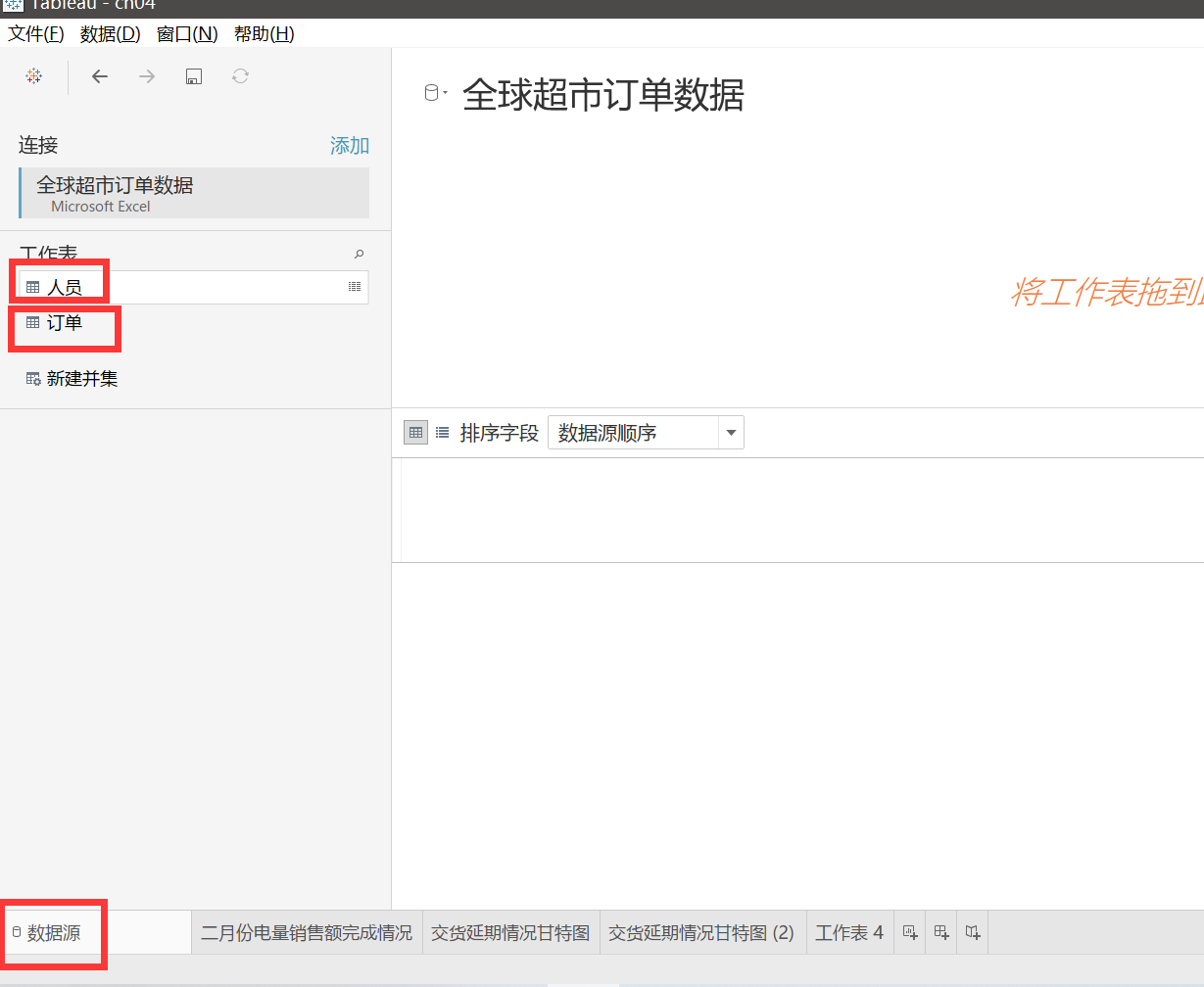Click the back arrow in toolbar
The image size is (1204, 987).
[100, 76]
